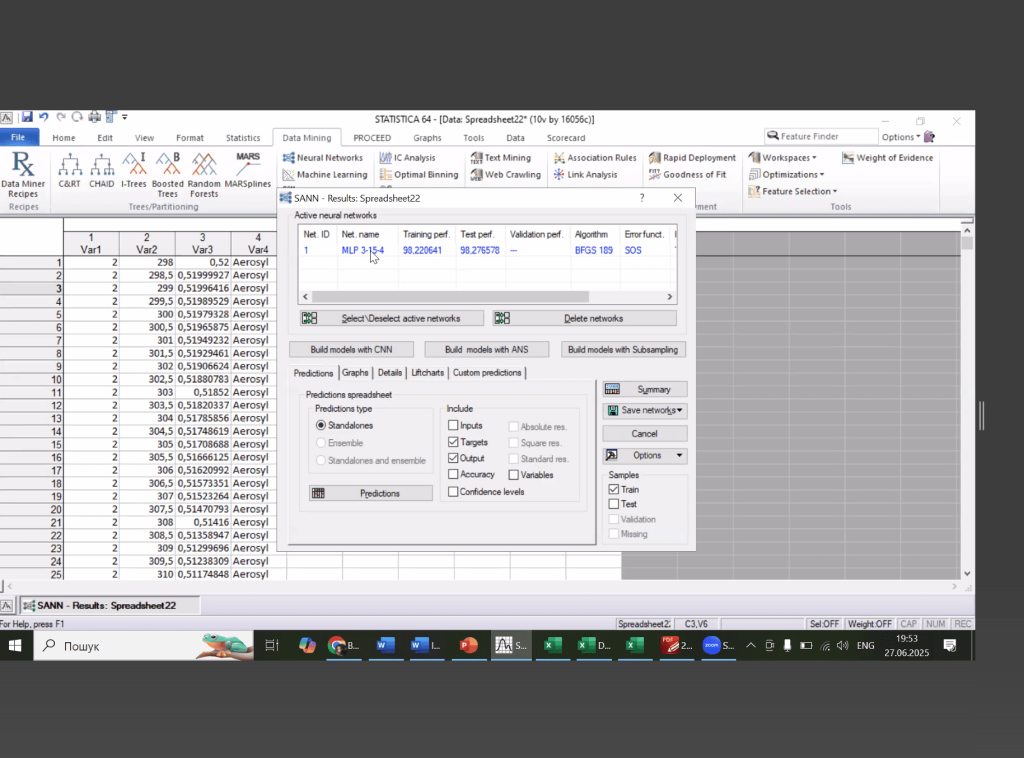Open the Custom predictions tab
Image resolution: width=1024 pixels, height=758 pixels.
487,373
